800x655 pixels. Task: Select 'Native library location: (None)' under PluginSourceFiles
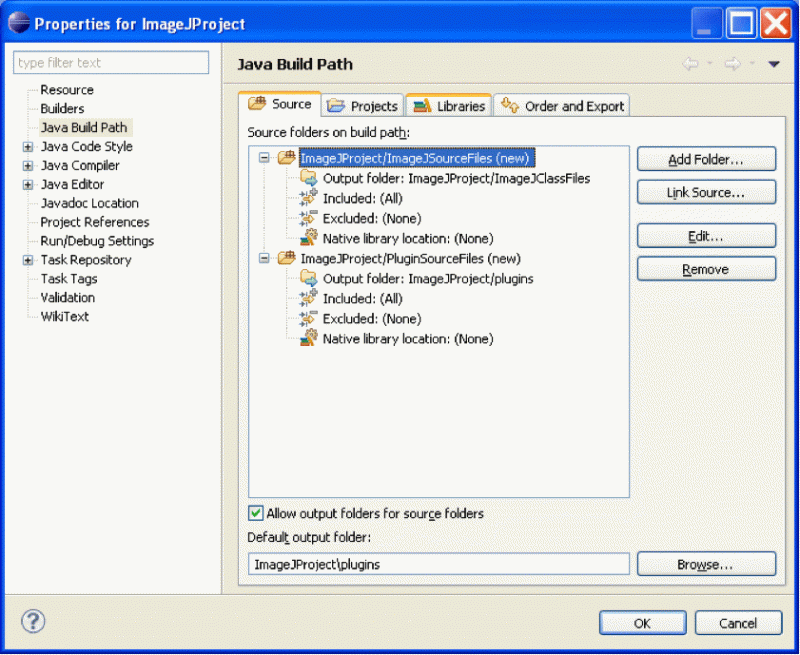[x=408, y=339]
